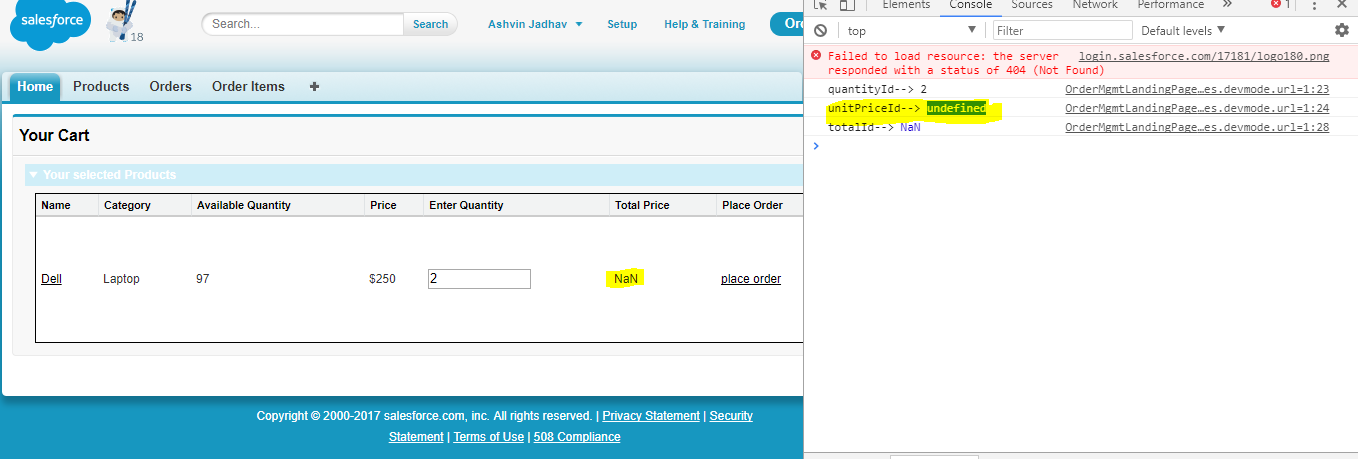Screen dimensions: 1358x459
Task: Open source link ending in 1:28
Action: click(x=1197, y=127)
